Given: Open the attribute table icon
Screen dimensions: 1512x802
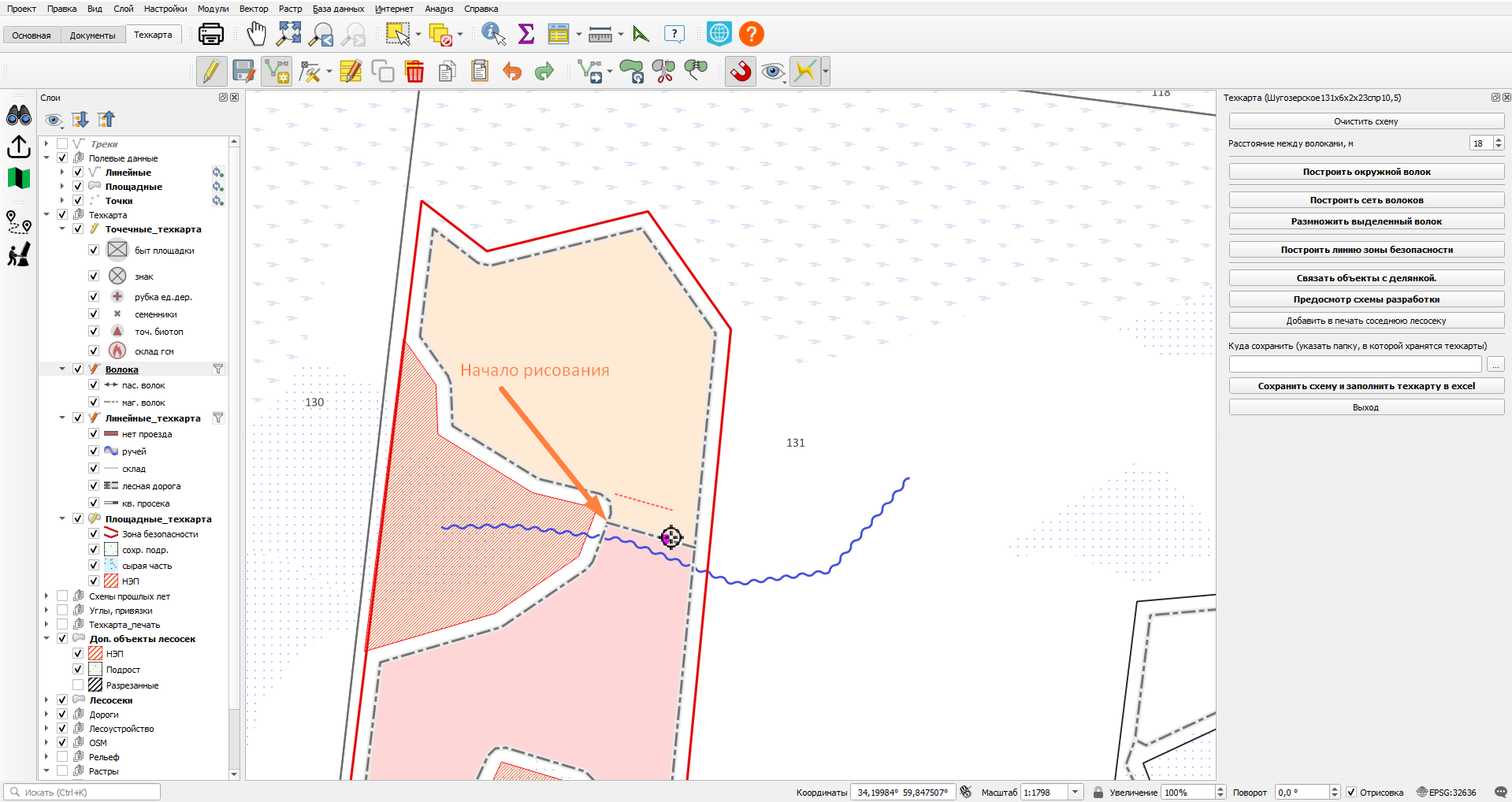Looking at the screenshot, I should [558, 34].
